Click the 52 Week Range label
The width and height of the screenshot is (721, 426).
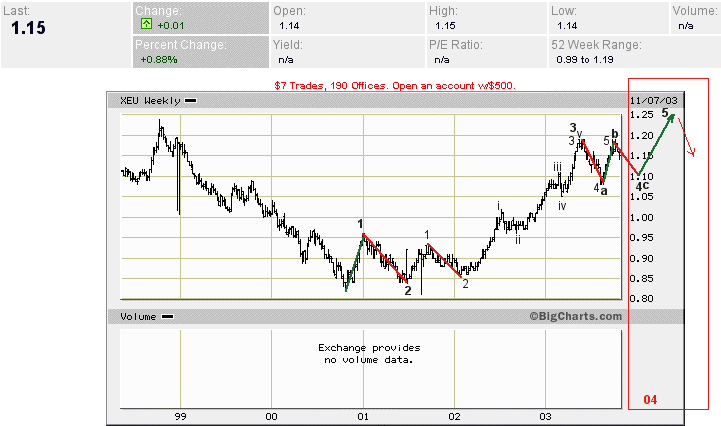coord(596,45)
